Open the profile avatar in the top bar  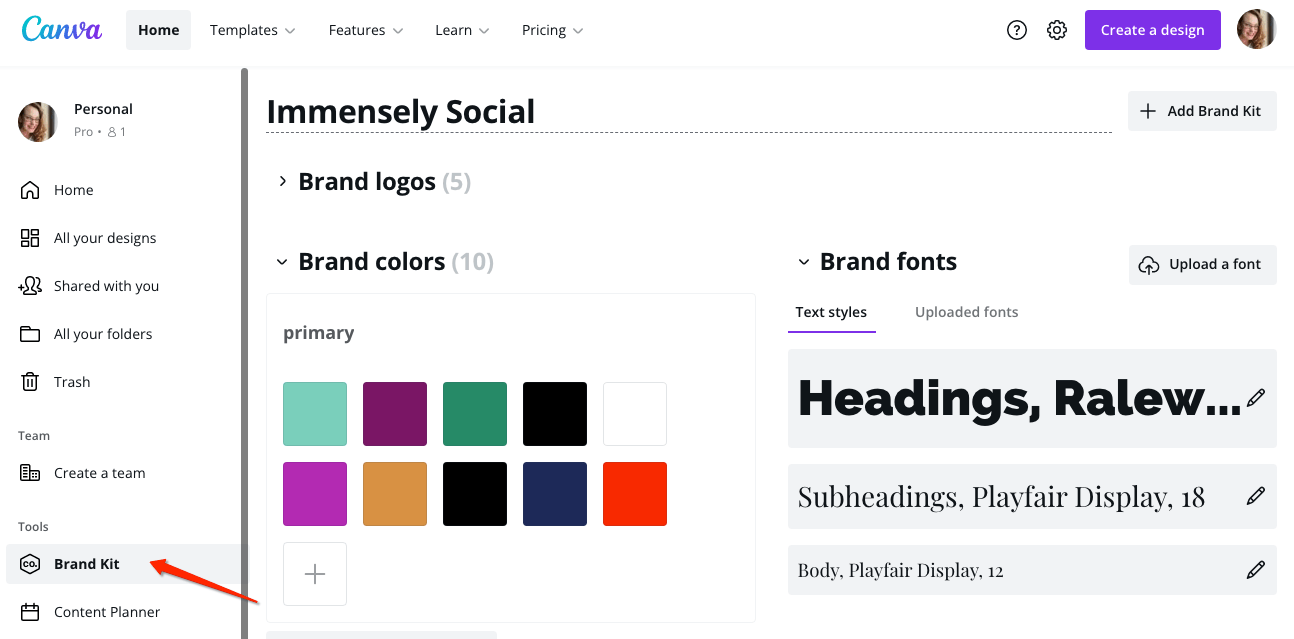coord(1257,30)
